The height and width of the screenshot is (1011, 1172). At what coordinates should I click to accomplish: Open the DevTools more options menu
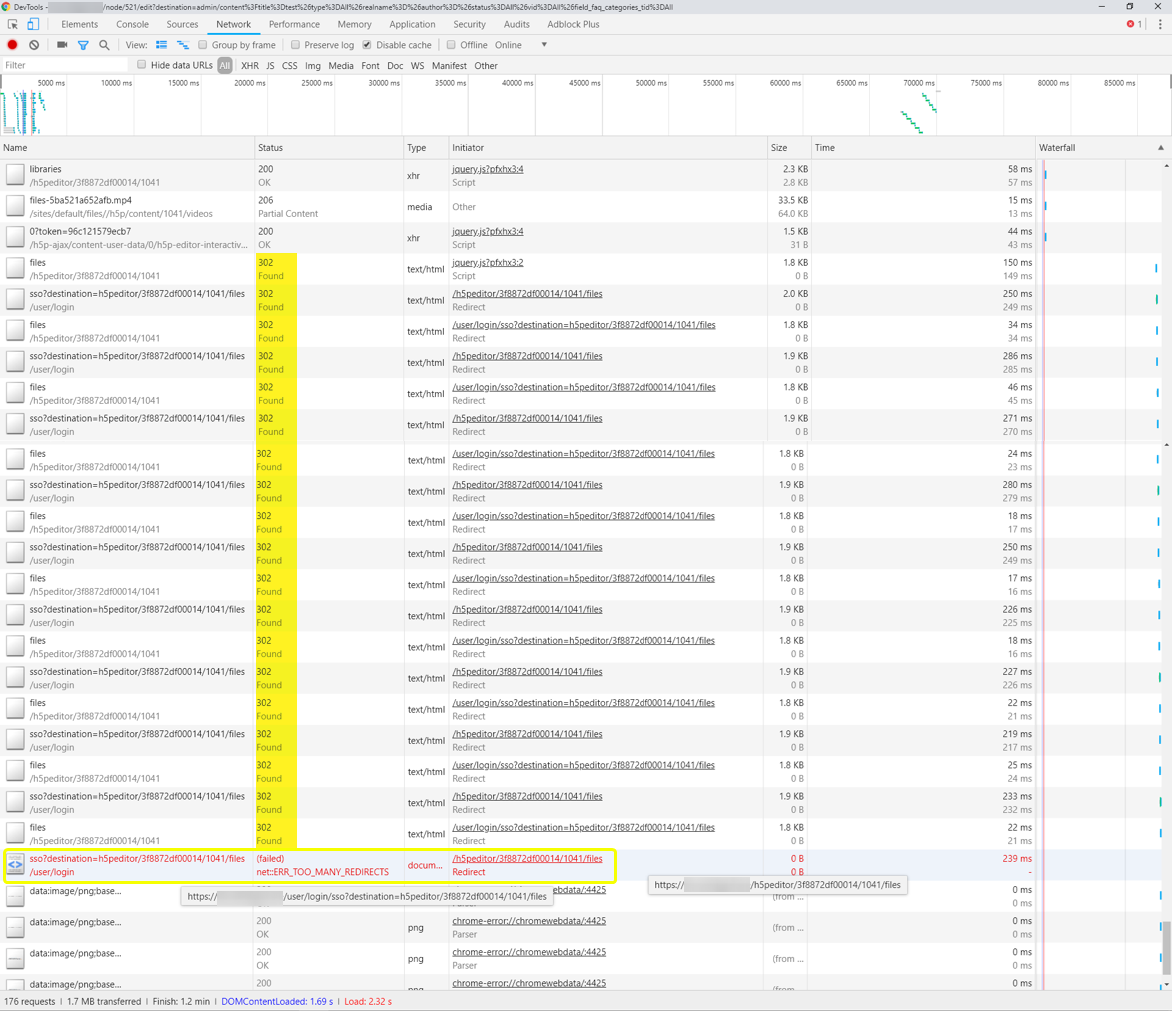click(x=1160, y=25)
